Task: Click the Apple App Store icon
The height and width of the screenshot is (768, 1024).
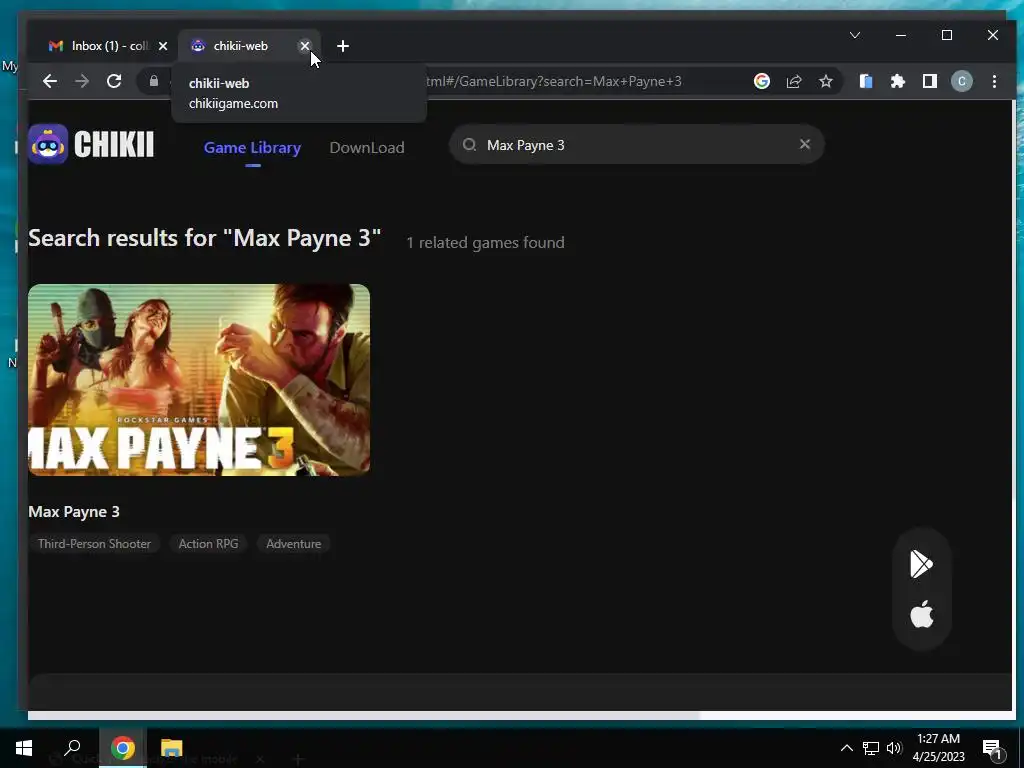Action: (921, 615)
